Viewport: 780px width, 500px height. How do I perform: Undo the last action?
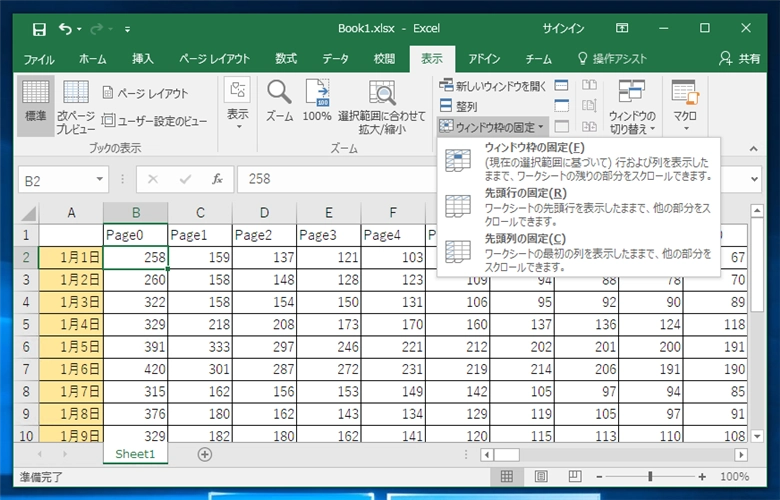click(65, 29)
